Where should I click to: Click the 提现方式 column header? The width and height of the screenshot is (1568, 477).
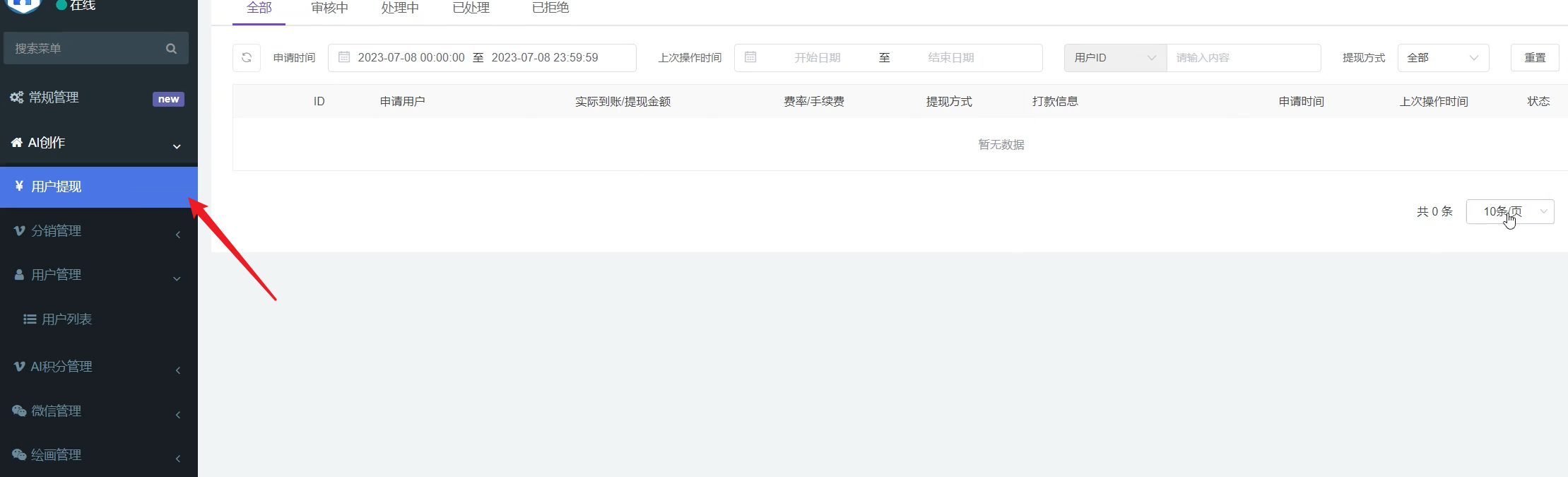coord(949,102)
